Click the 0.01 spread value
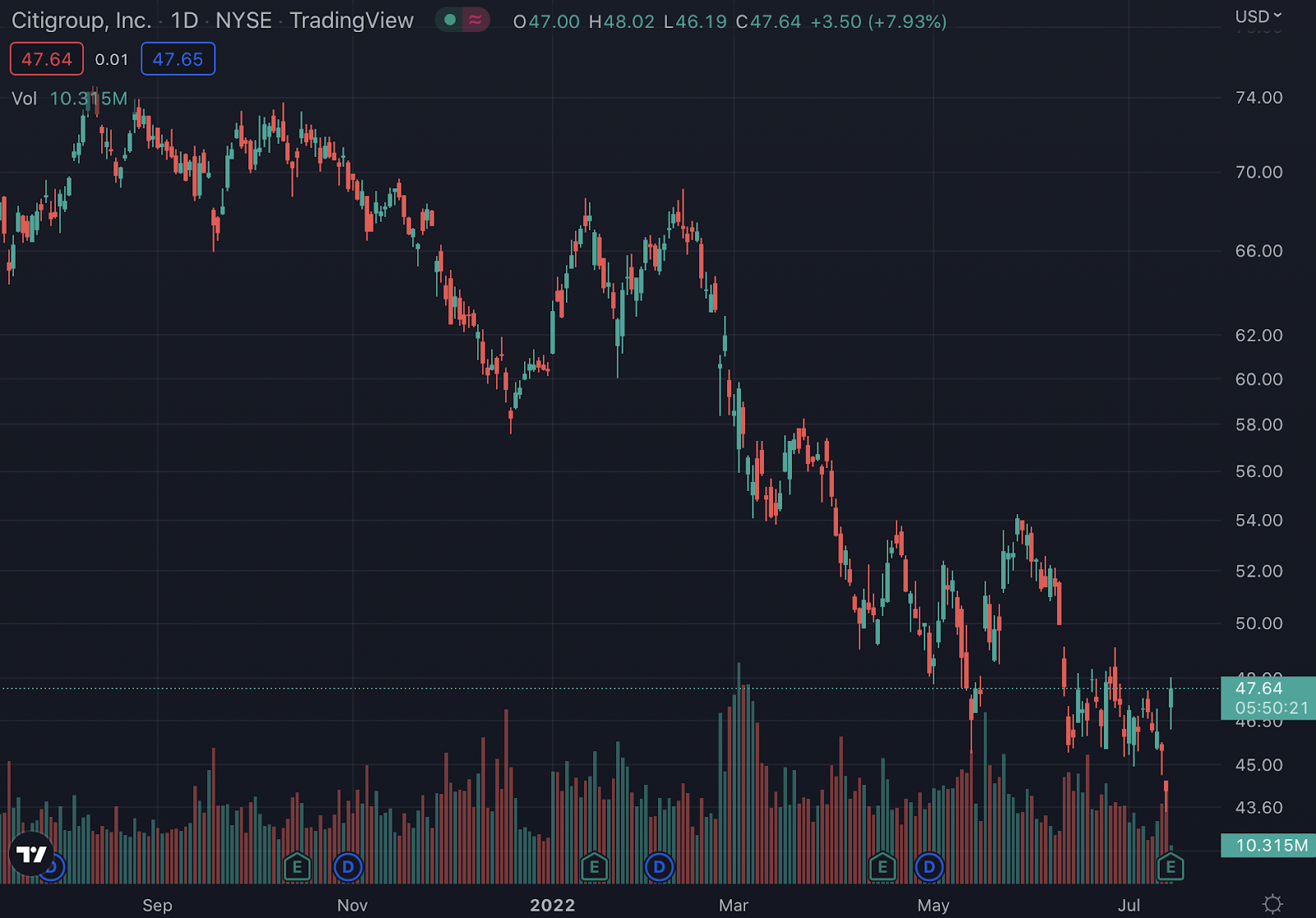The width and height of the screenshot is (1316, 918). pyautogui.click(x=112, y=59)
